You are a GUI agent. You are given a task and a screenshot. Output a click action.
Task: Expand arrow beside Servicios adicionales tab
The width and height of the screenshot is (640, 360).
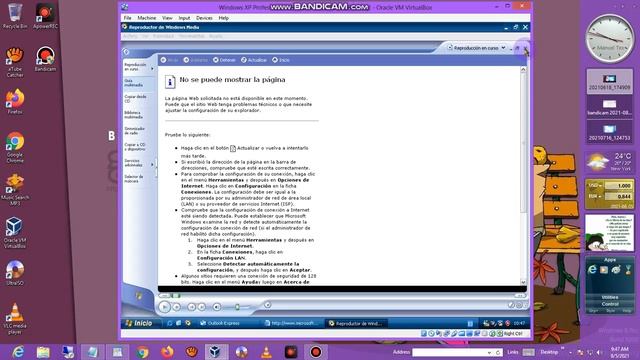152,164
